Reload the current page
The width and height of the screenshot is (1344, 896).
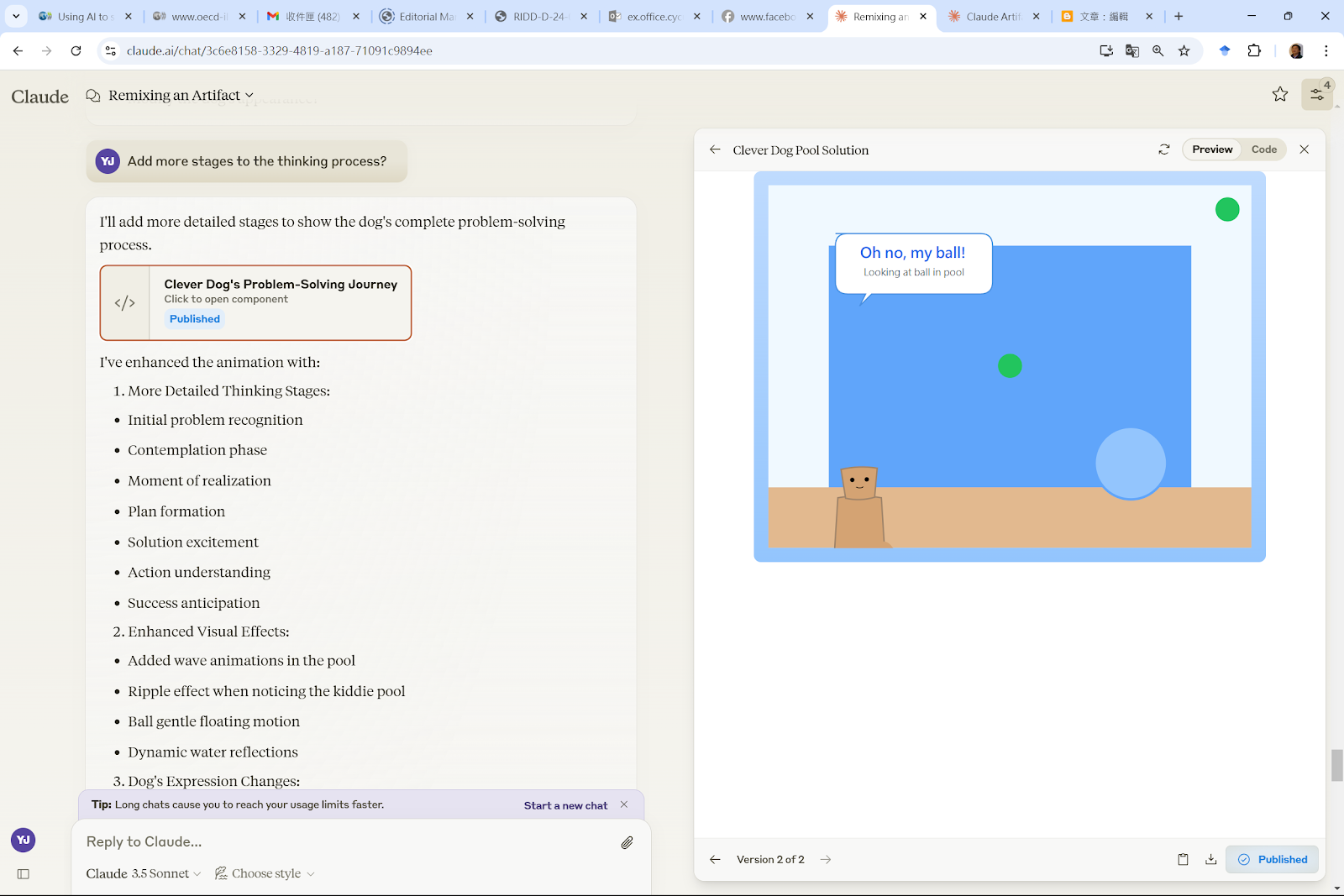pos(76,50)
